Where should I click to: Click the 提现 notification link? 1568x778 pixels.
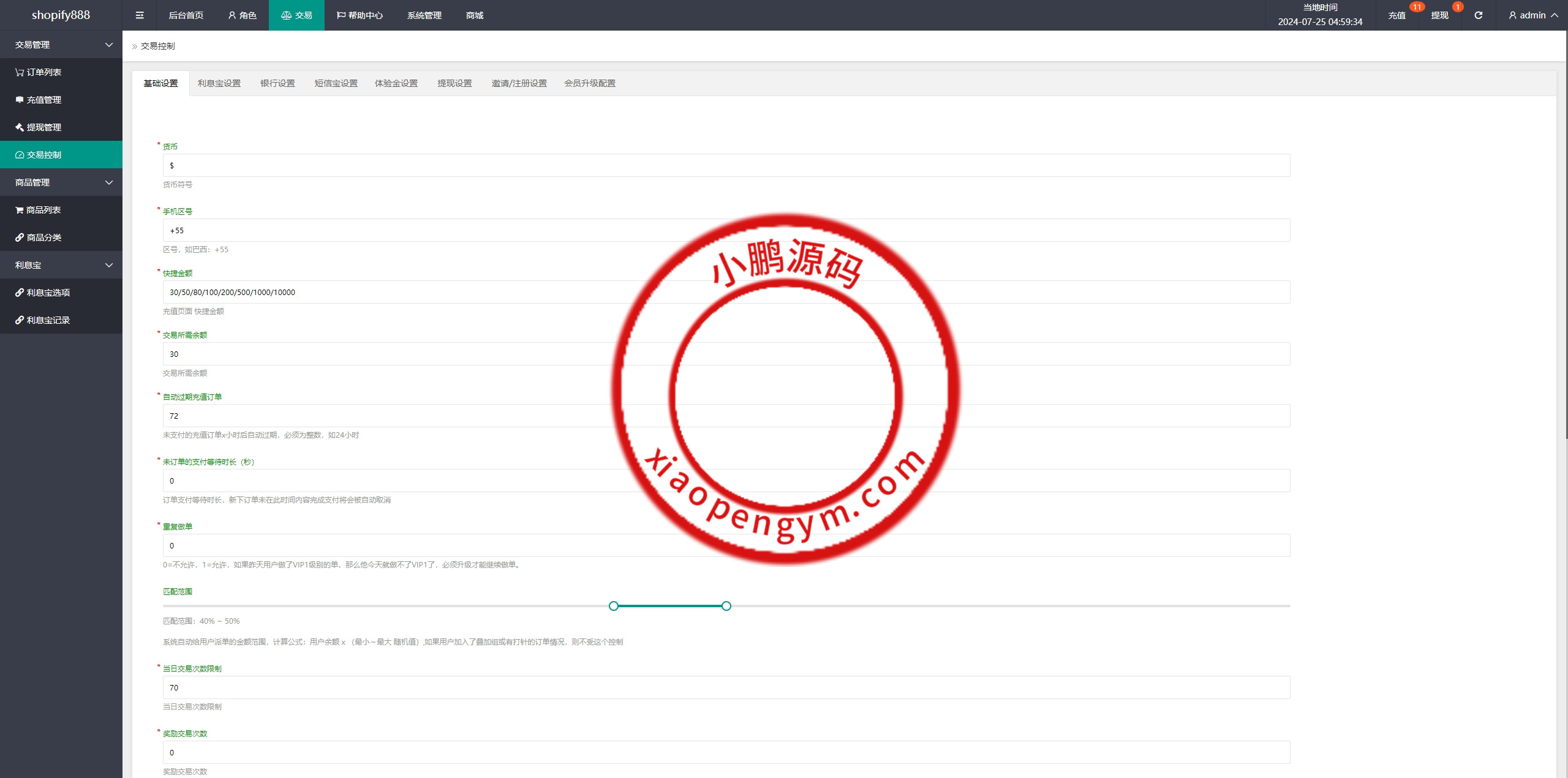coord(1439,15)
